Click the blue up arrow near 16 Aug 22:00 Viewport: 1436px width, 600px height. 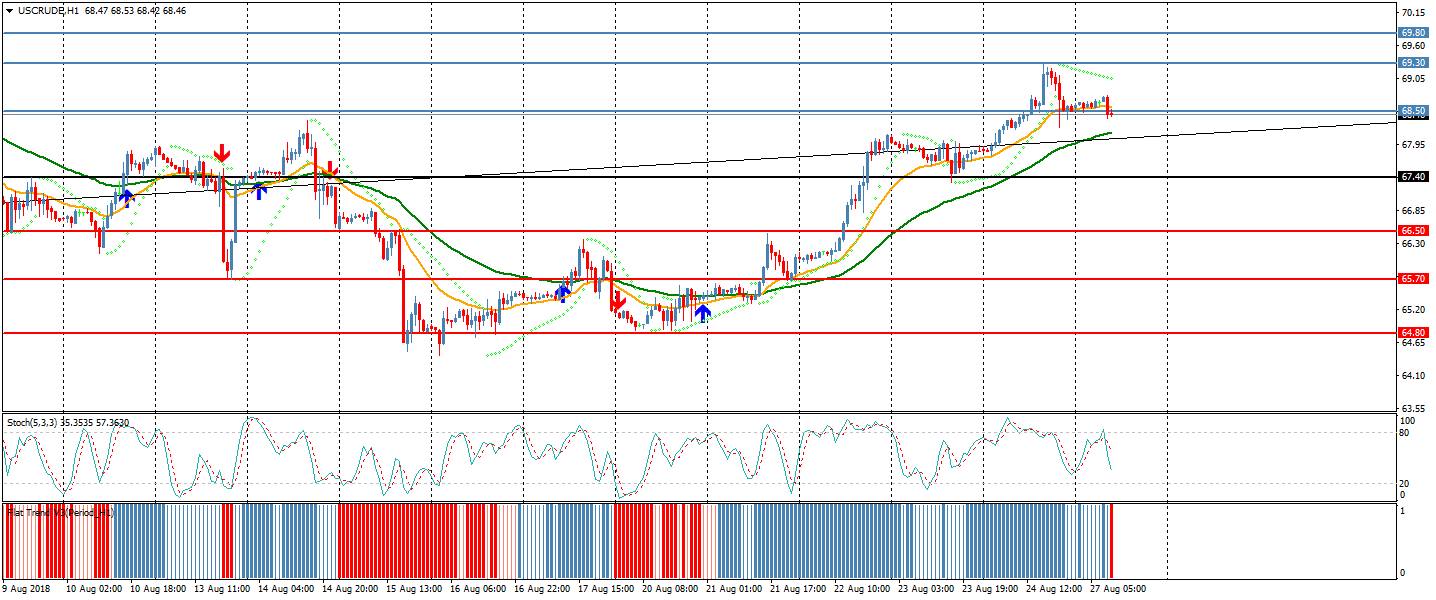[563, 292]
